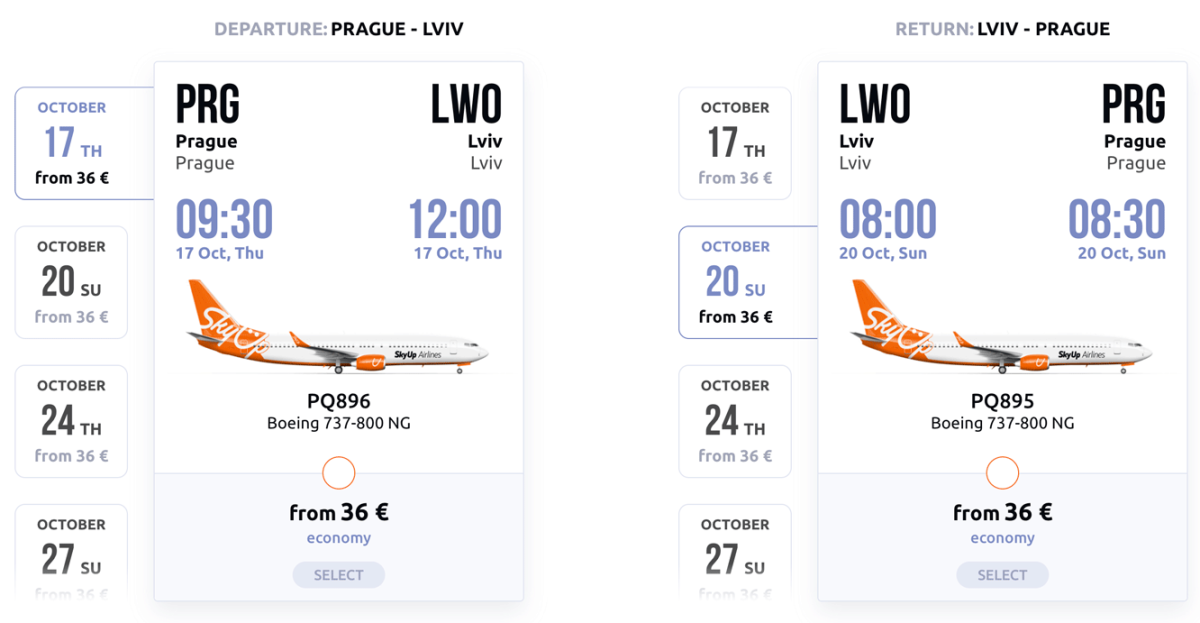Select October 27 departure date card
This screenshot has width=1200, height=623.
tap(72, 555)
